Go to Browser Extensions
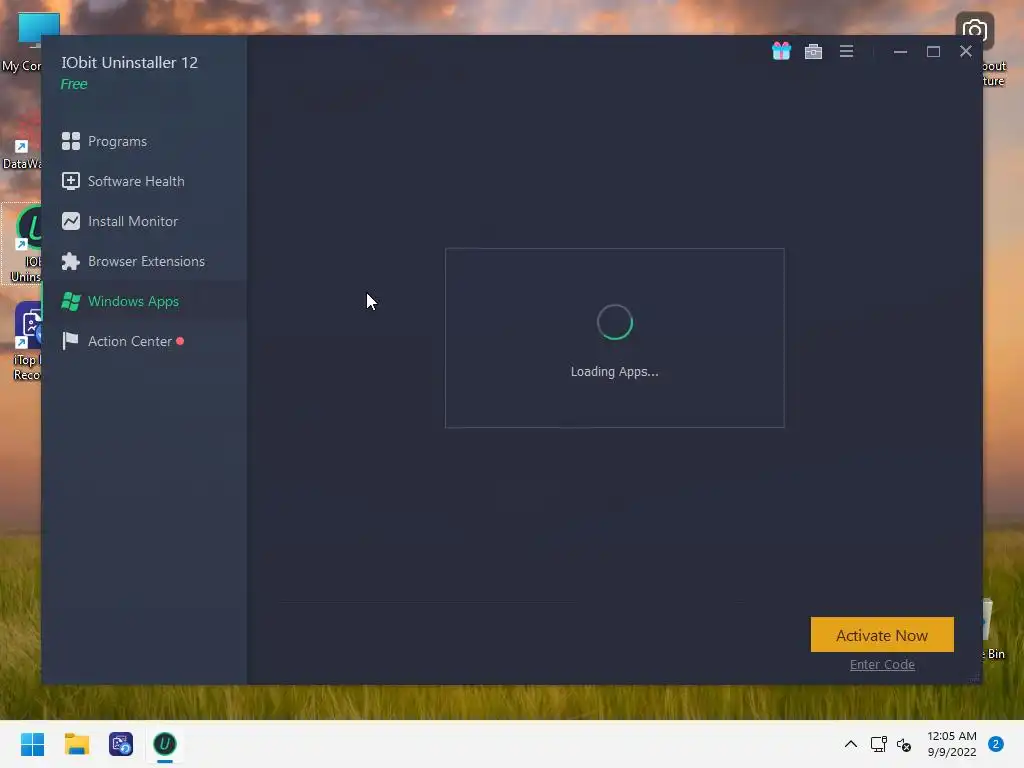Screen dimensions: 1024x768 (144, 261)
